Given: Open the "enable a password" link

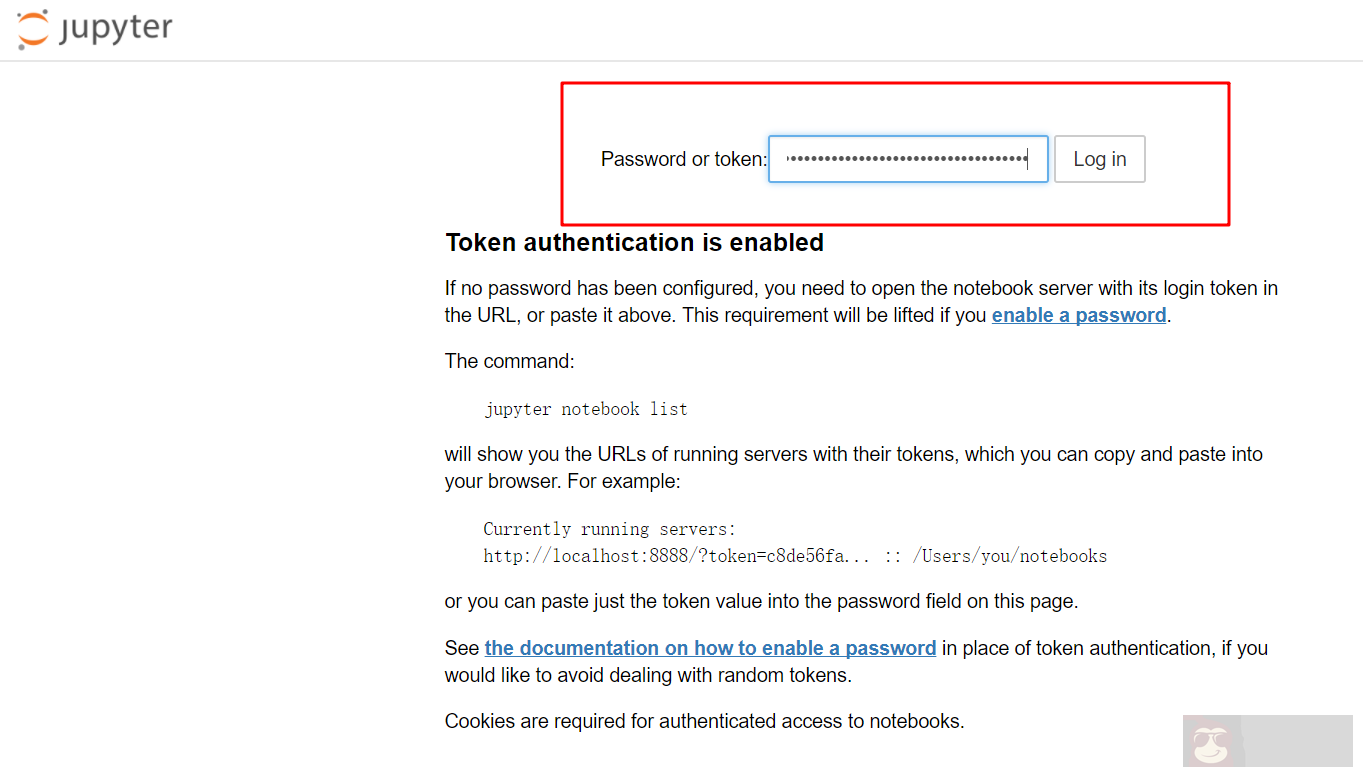Looking at the screenshot, I should [1078, 315].
